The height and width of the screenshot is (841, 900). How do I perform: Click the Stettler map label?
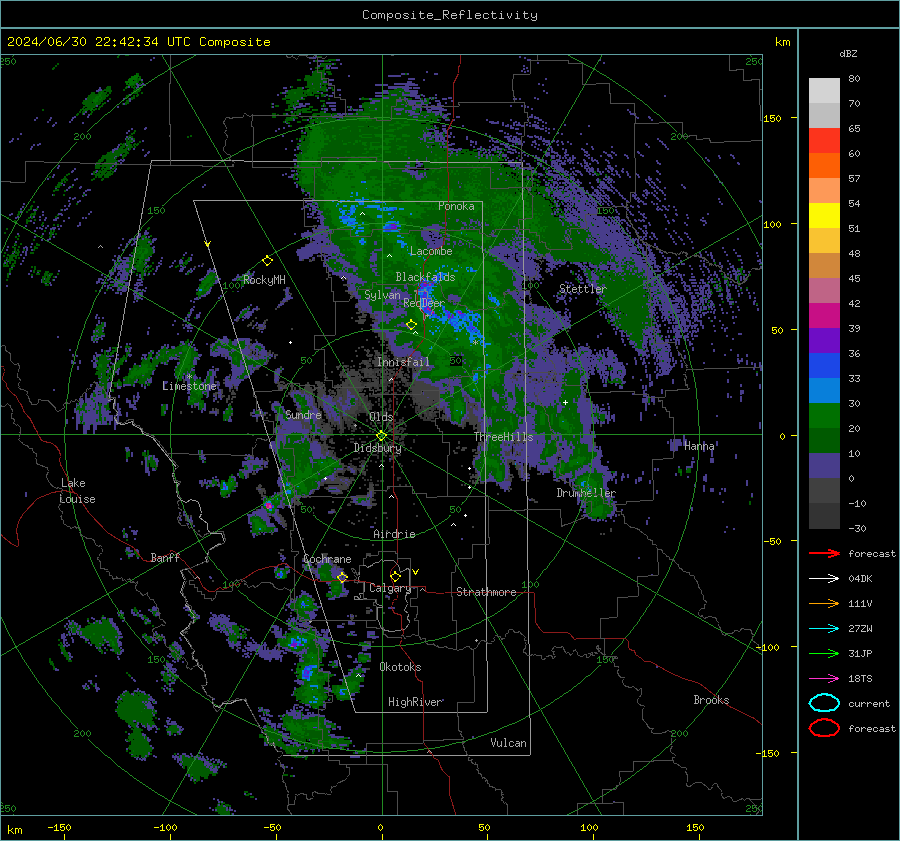583,289
